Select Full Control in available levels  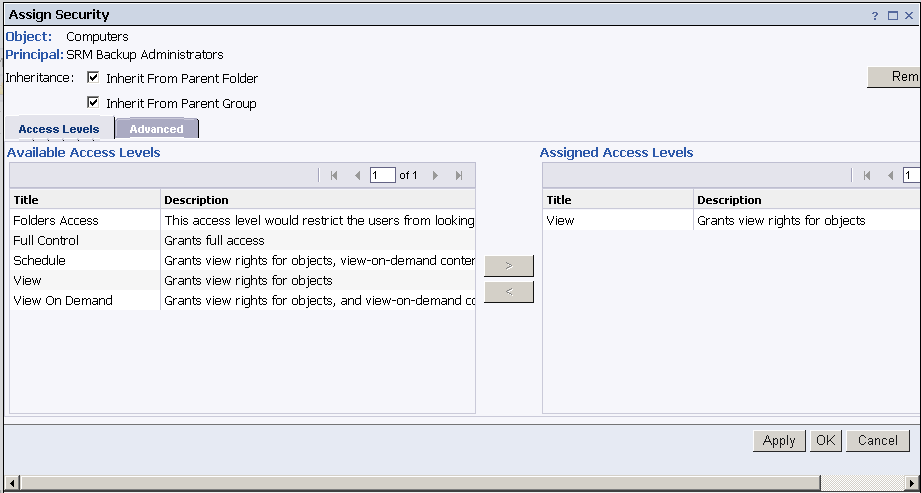(x=243, y=240)
